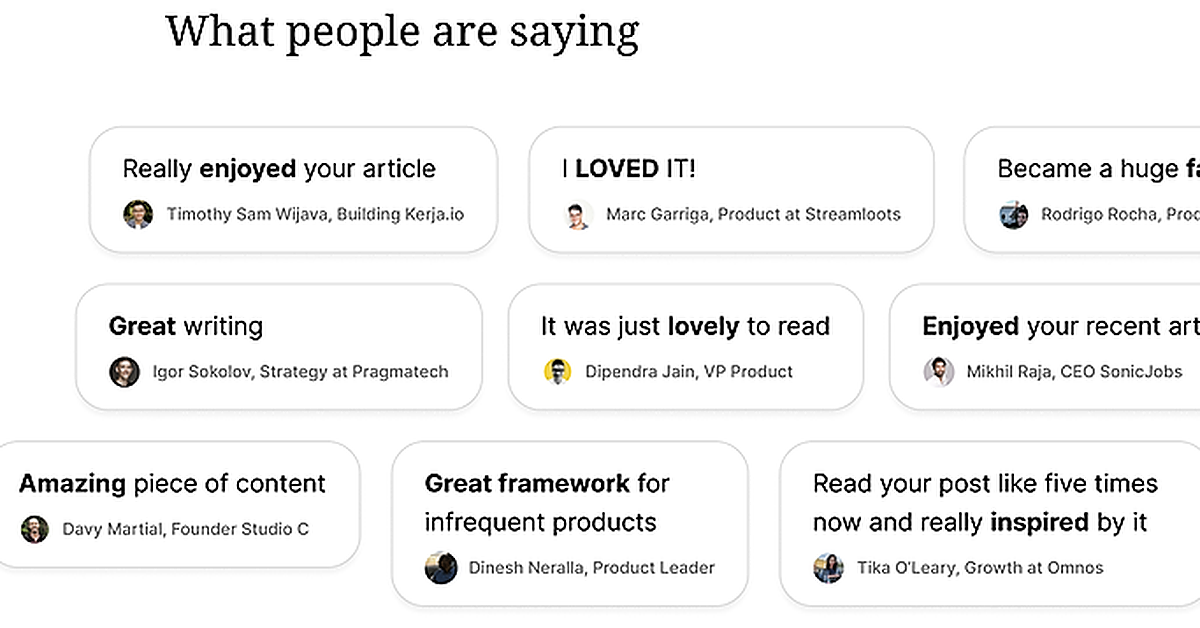This screenshot has height=628, width=1200.
Task: Click Igor Sokolov's avatar photo
Action: (x=124, y=372)
